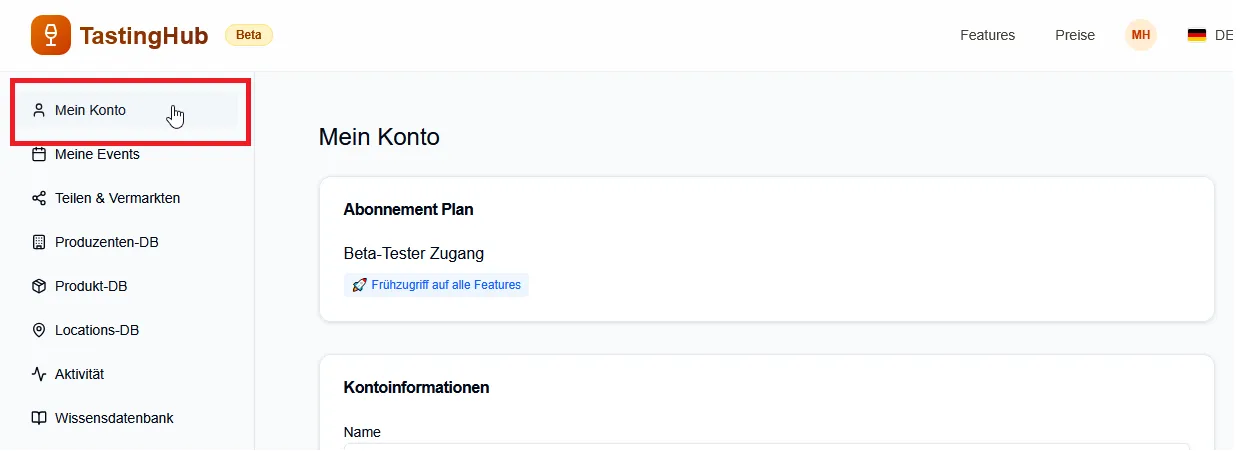Open the MH user avatar menu
Screen dimensions: 1241x451
click(x=1140, y=35)
